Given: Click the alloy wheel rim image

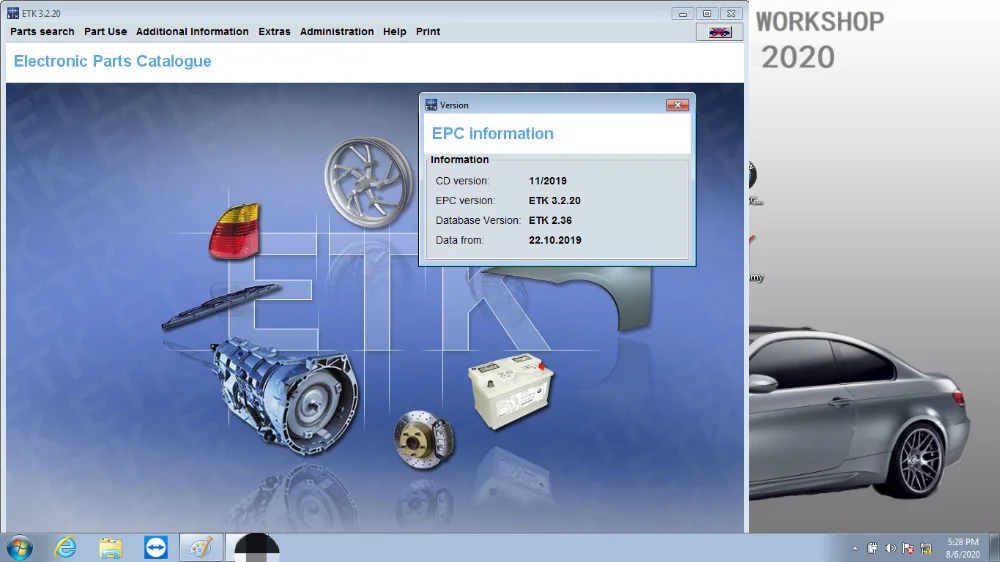Looking at the screenshot, I should click(367, 182).
